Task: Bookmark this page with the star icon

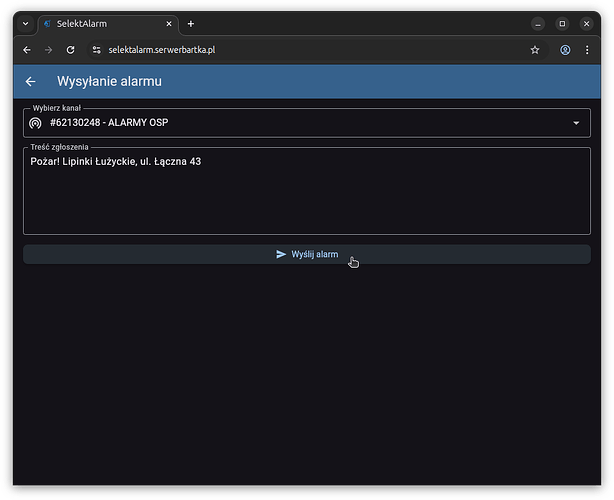Action: click(535, 50)
